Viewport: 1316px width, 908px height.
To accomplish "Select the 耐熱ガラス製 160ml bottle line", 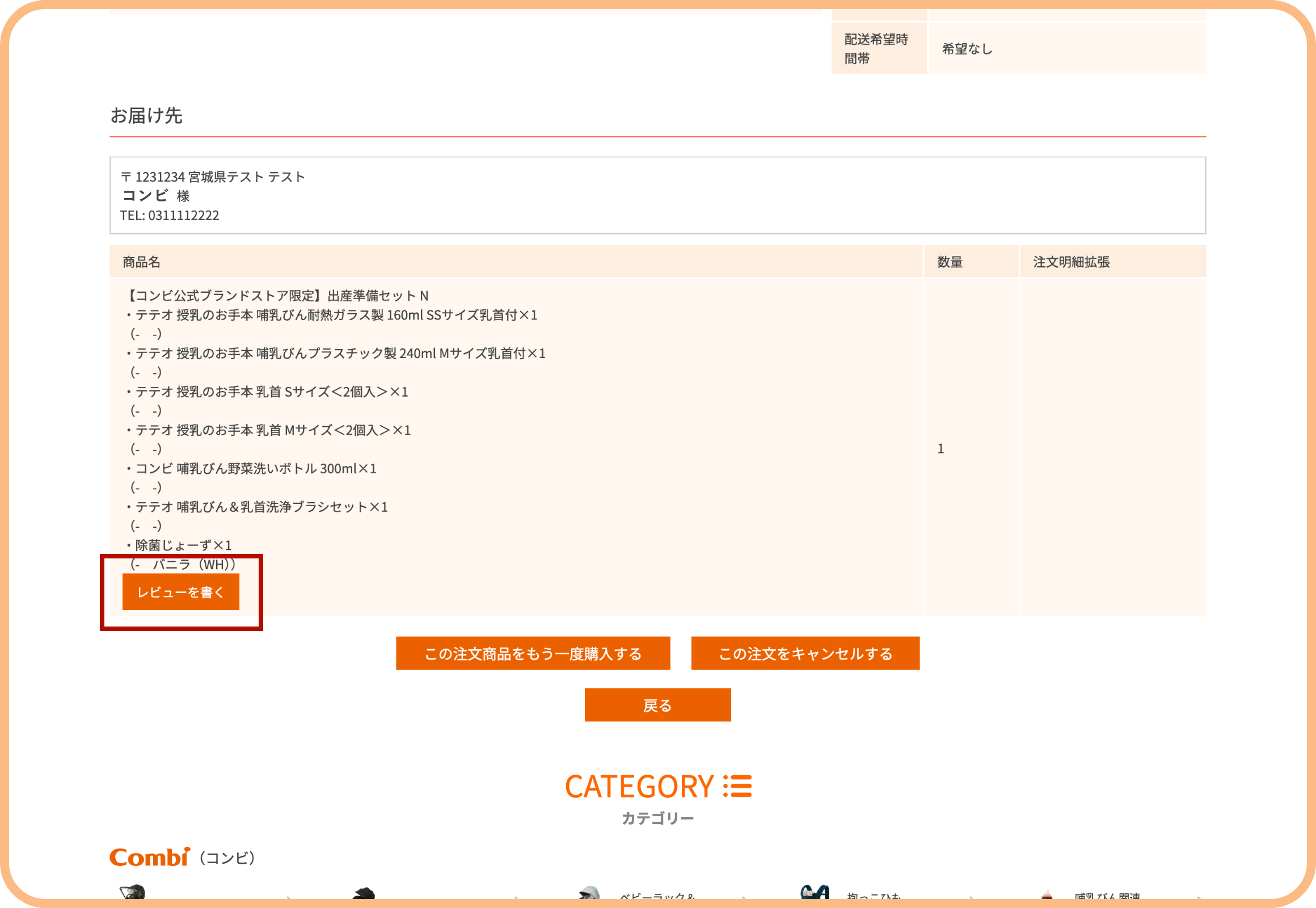I will pos(332,315).
